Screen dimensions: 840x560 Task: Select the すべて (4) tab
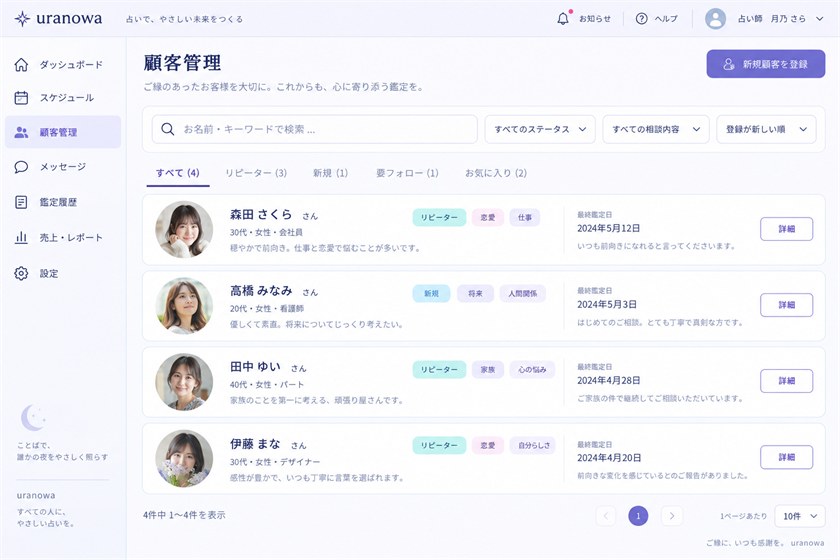[178, 173]
